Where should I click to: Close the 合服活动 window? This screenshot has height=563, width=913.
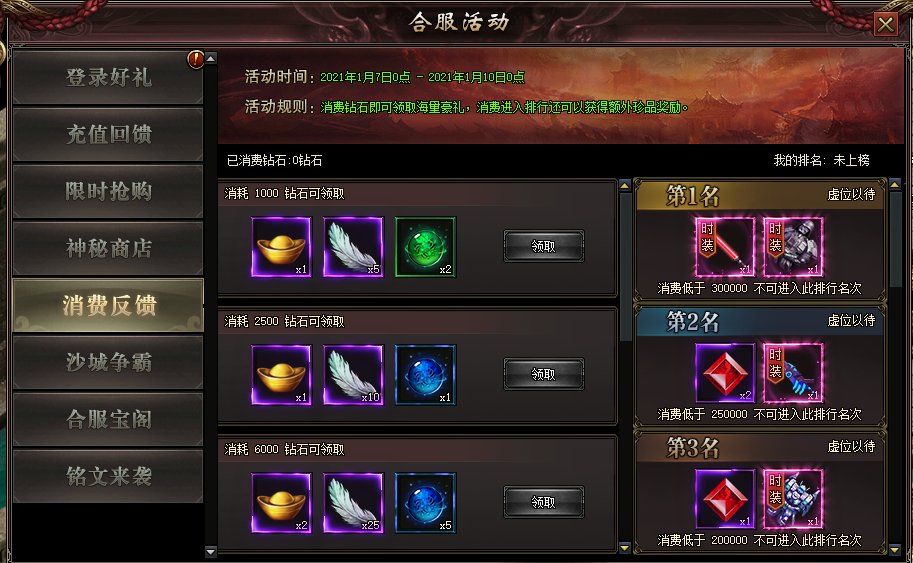click(x=886, y=24)
